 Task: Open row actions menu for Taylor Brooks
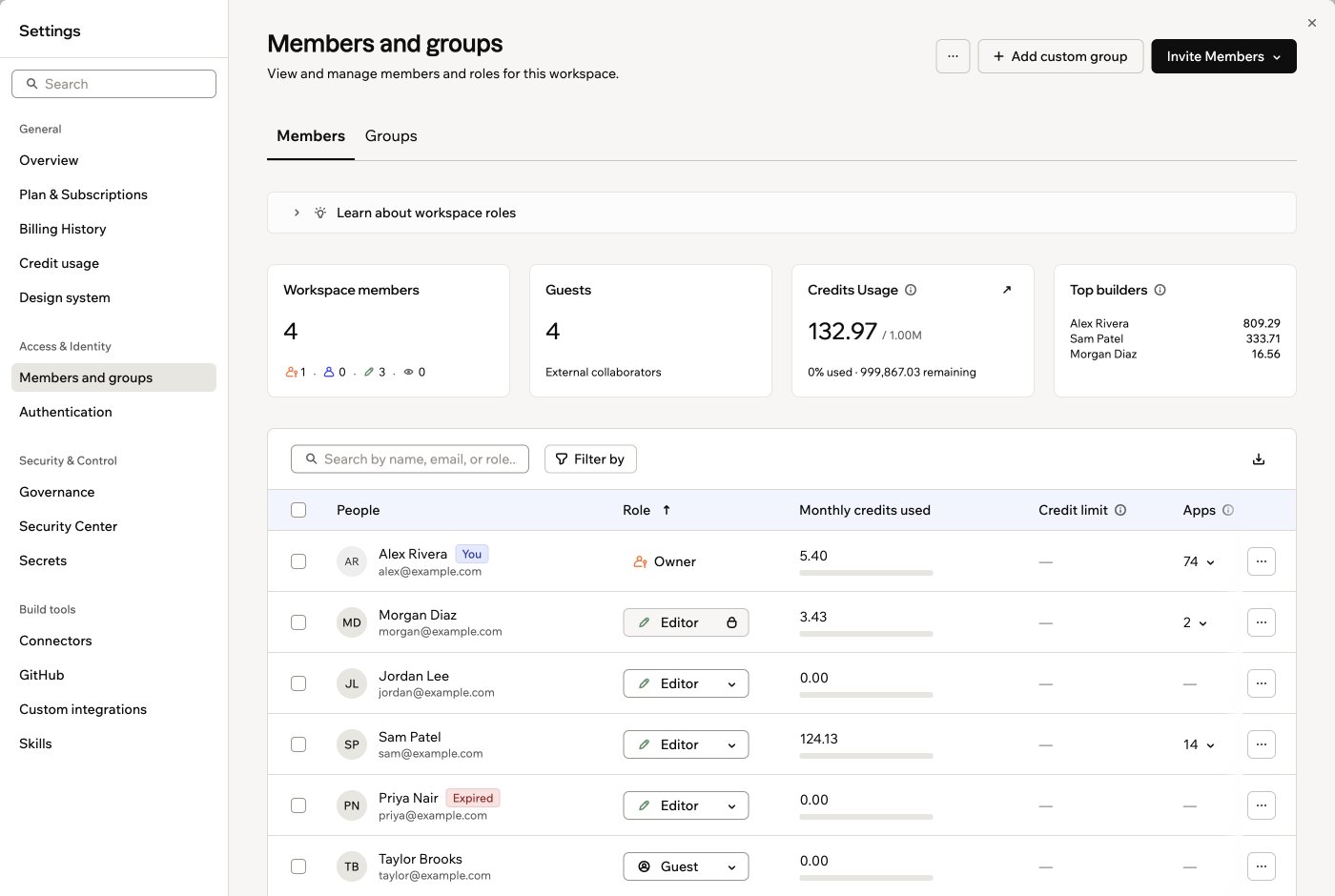coord(1262,866)
